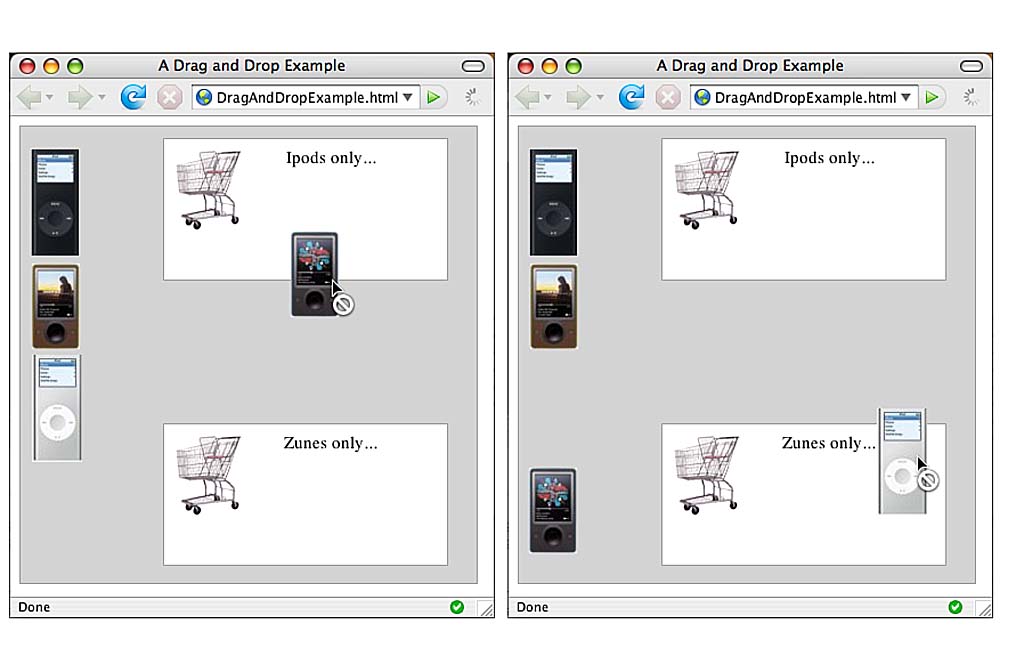Reload the page in right window

coord(632,97)
